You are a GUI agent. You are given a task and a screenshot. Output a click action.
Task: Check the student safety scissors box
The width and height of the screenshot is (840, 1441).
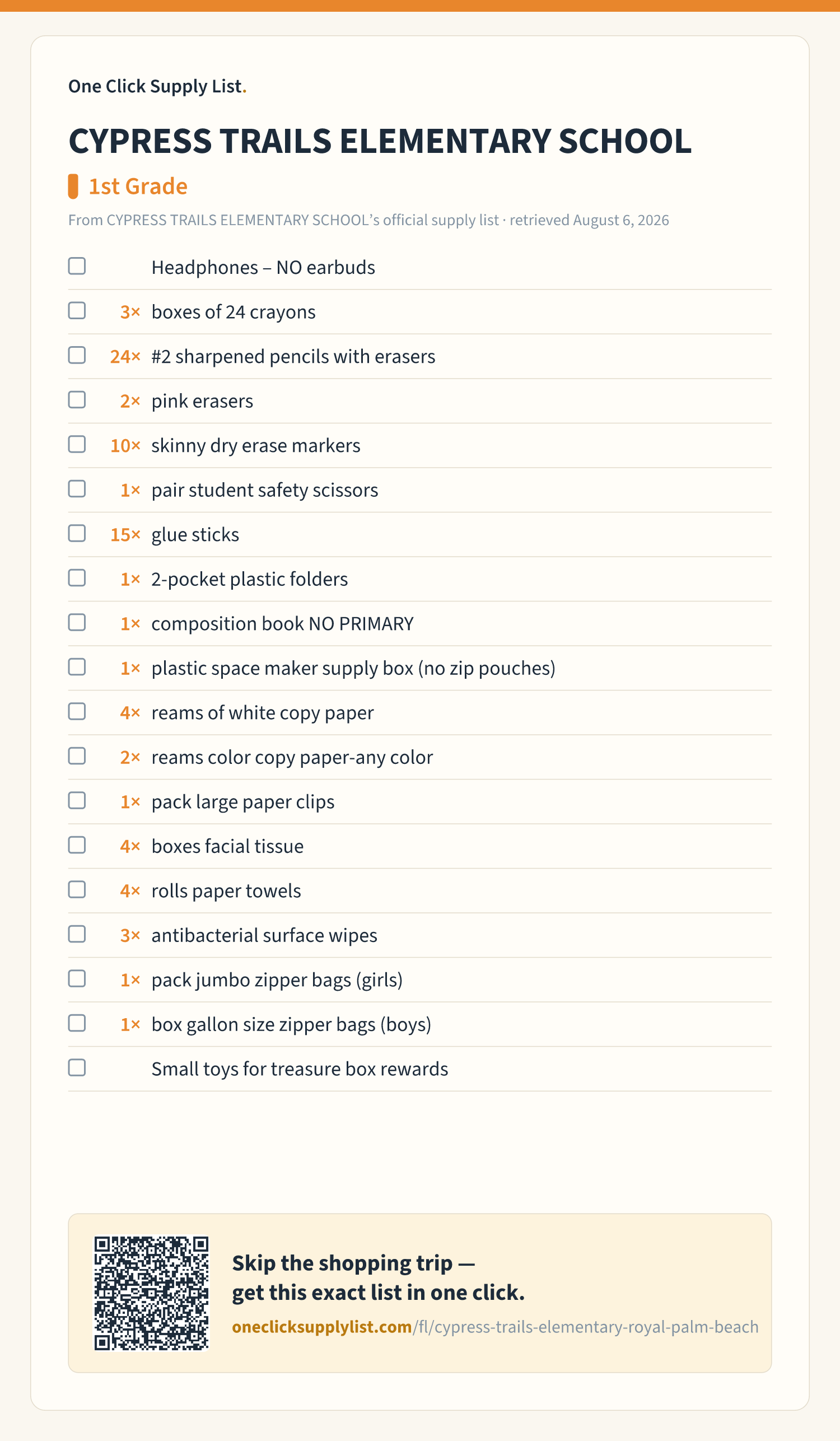point(77,489)
